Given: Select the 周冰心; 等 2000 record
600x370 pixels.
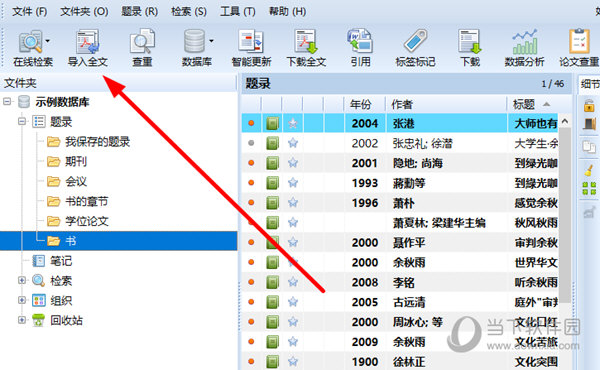Looking at the screenshot, I should click(x=399, y=322).
